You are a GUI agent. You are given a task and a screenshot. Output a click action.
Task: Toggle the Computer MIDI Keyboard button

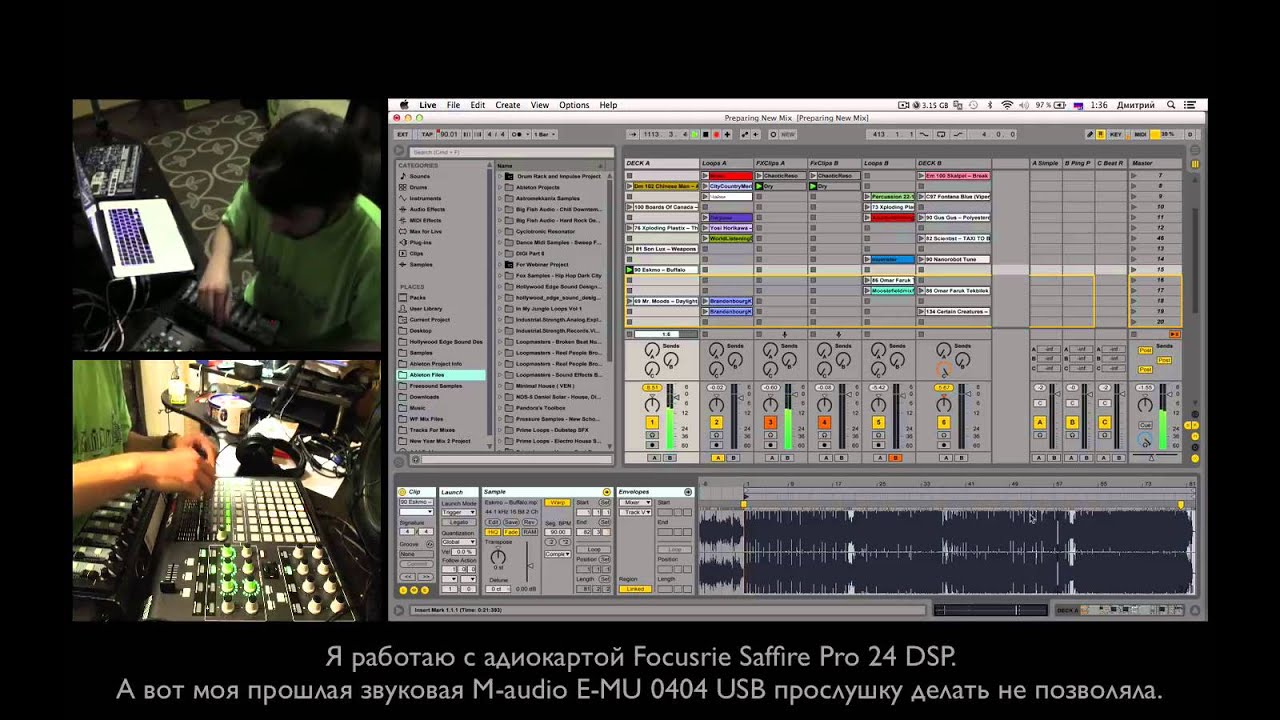click(x=1100, y=133)
